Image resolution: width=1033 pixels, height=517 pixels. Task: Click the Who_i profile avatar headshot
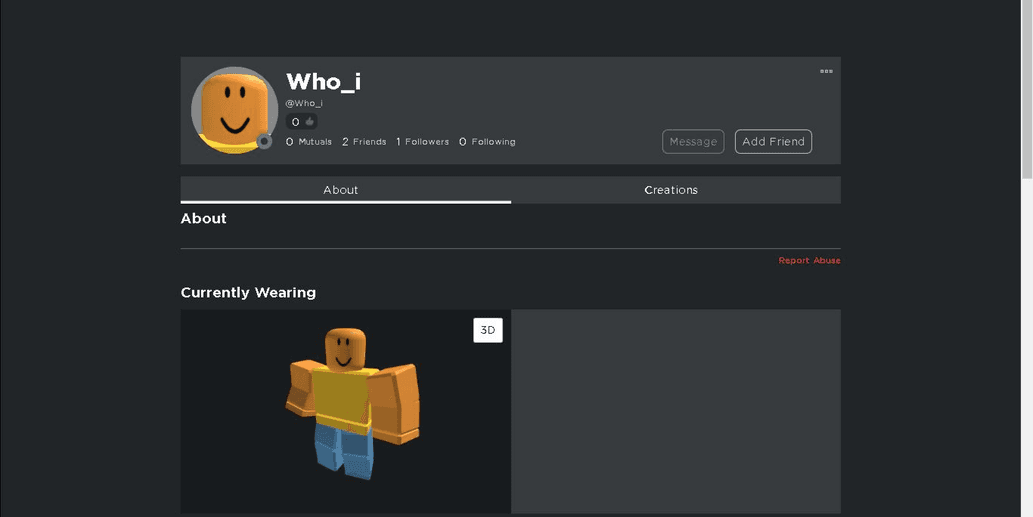coord(234,110)
